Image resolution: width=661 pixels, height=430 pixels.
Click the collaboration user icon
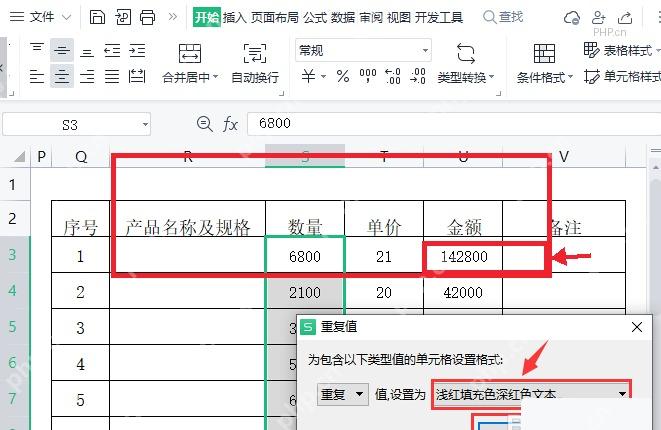pos(598,17)
